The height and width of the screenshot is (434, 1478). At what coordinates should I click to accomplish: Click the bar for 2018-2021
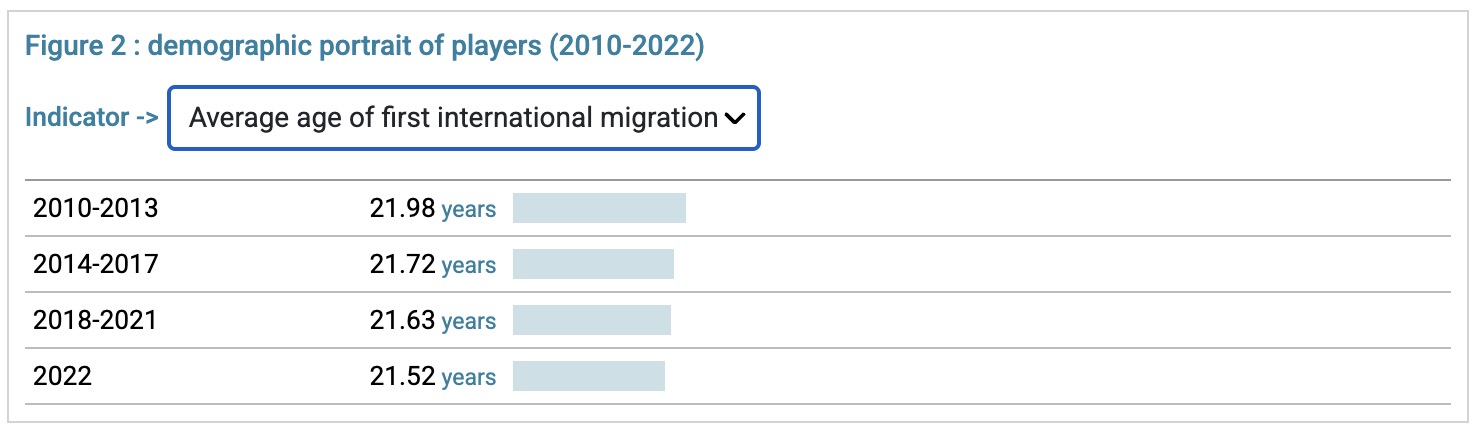click(592, 320)
